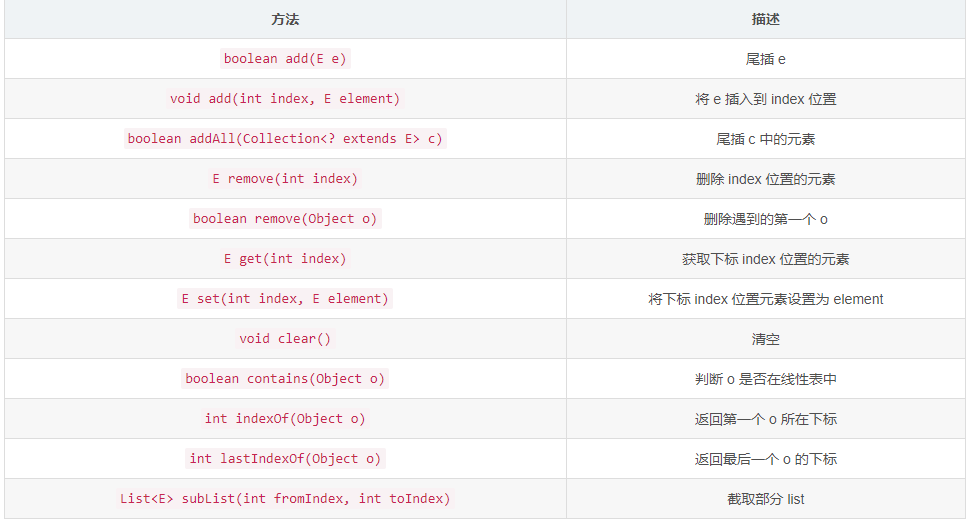The width and height of the screenshot is (975, 519).
Task: Select 'boolean remove(Object o)' code
Action: [285, 218]
